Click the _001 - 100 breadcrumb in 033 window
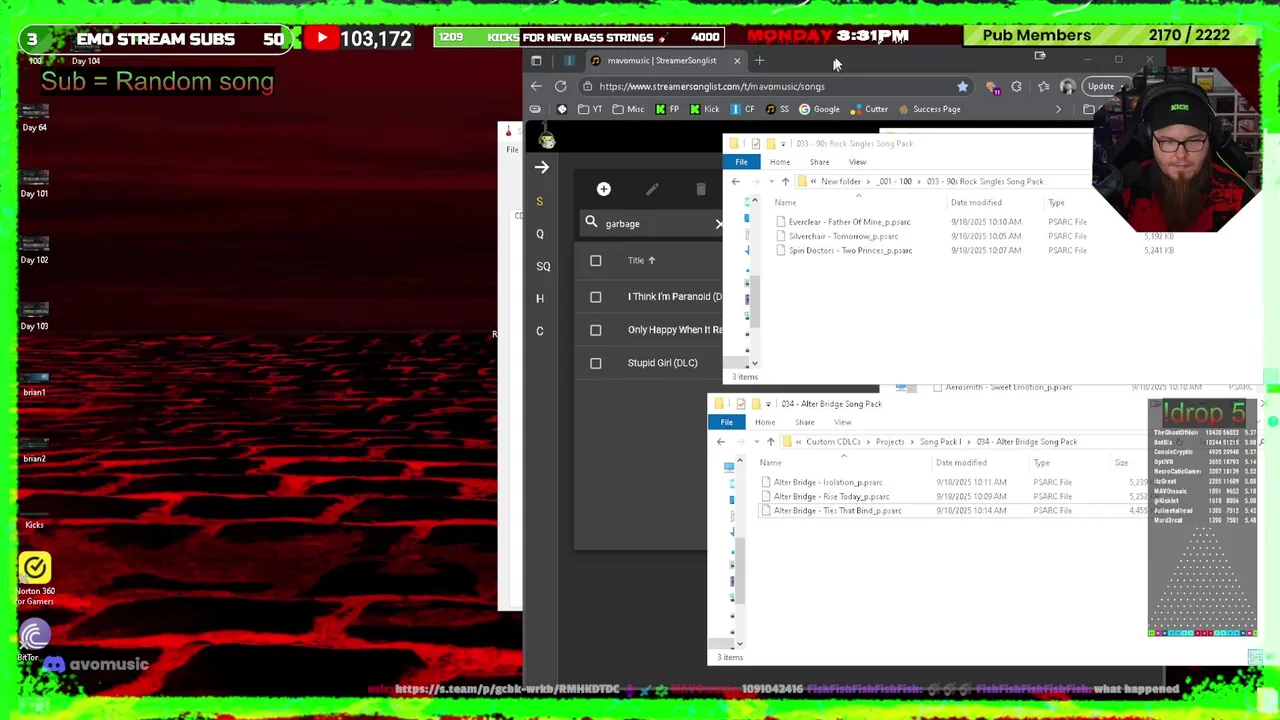The image size is (1280, 720). click(x=894, y=182)
